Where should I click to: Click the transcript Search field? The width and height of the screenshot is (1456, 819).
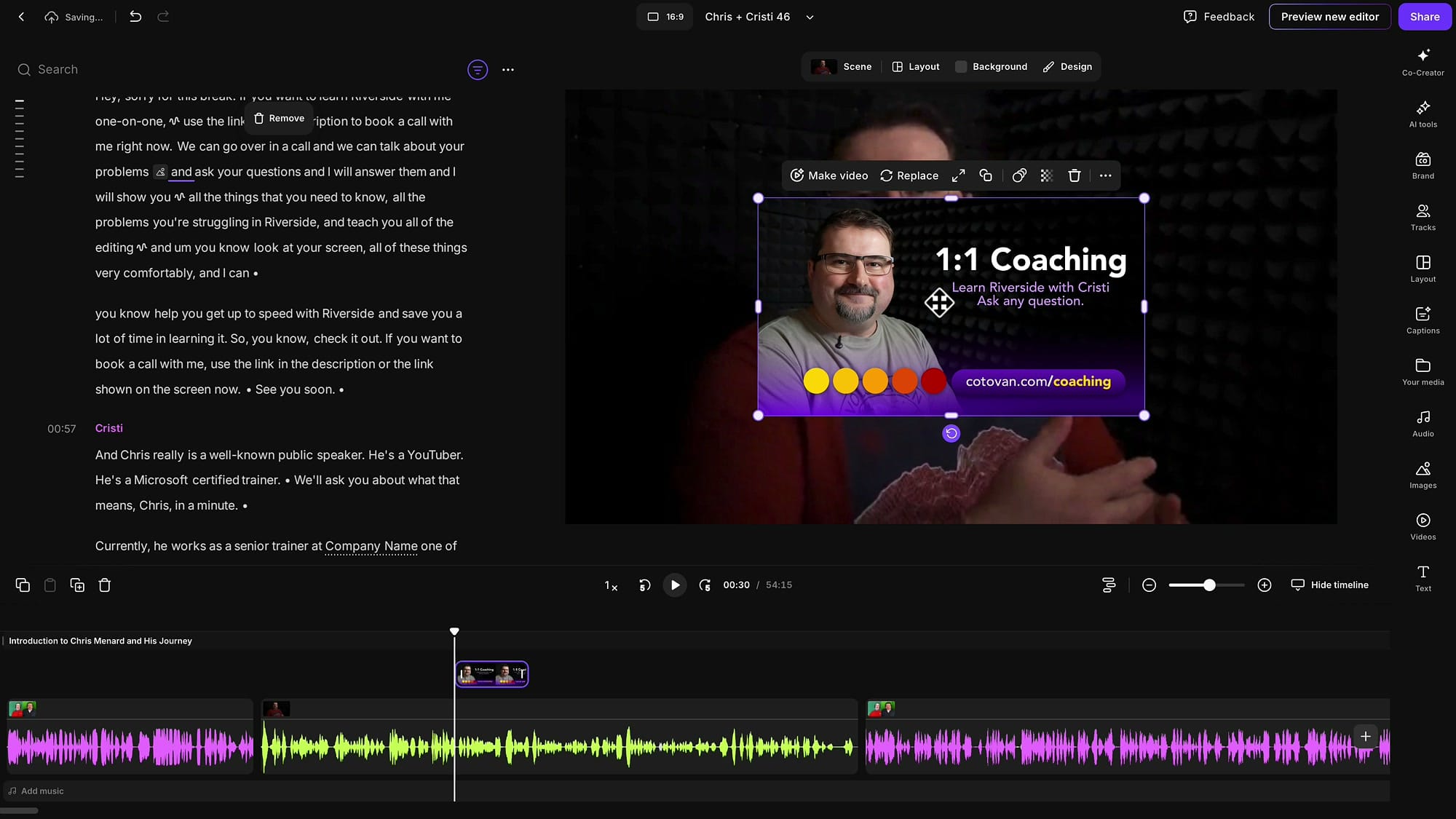(x=233, y=70)
